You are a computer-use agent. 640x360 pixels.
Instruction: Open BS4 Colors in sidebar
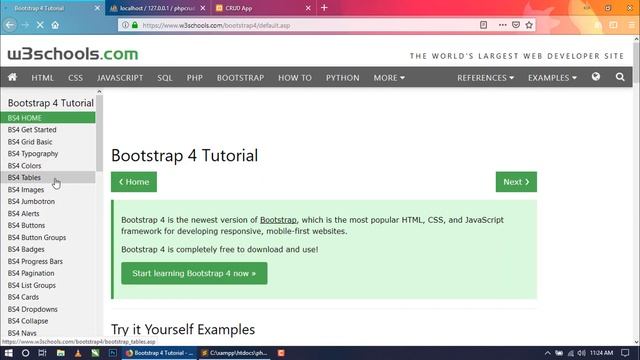point(48,165)
